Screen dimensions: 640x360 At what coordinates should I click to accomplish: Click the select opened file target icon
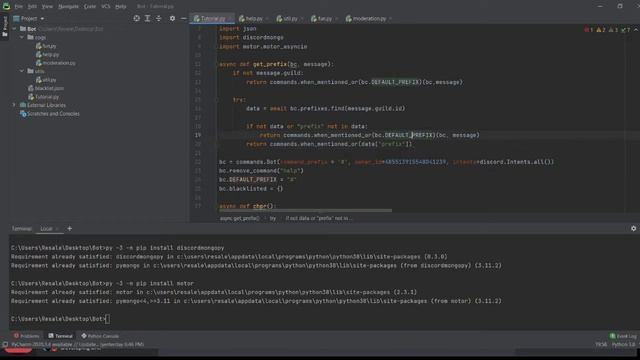point(136,18)
